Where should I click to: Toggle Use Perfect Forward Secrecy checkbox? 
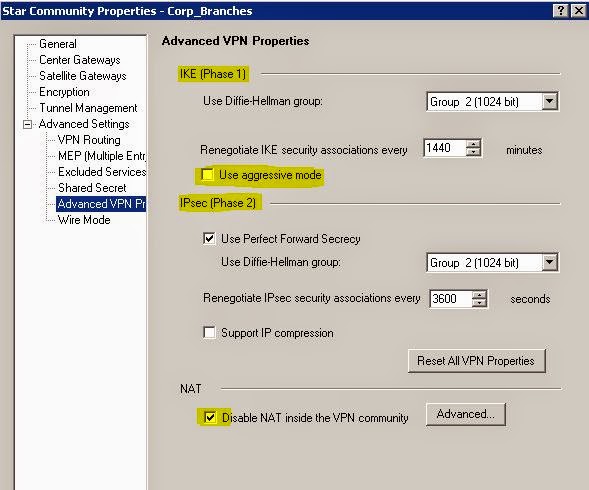[x=209, y=239]
